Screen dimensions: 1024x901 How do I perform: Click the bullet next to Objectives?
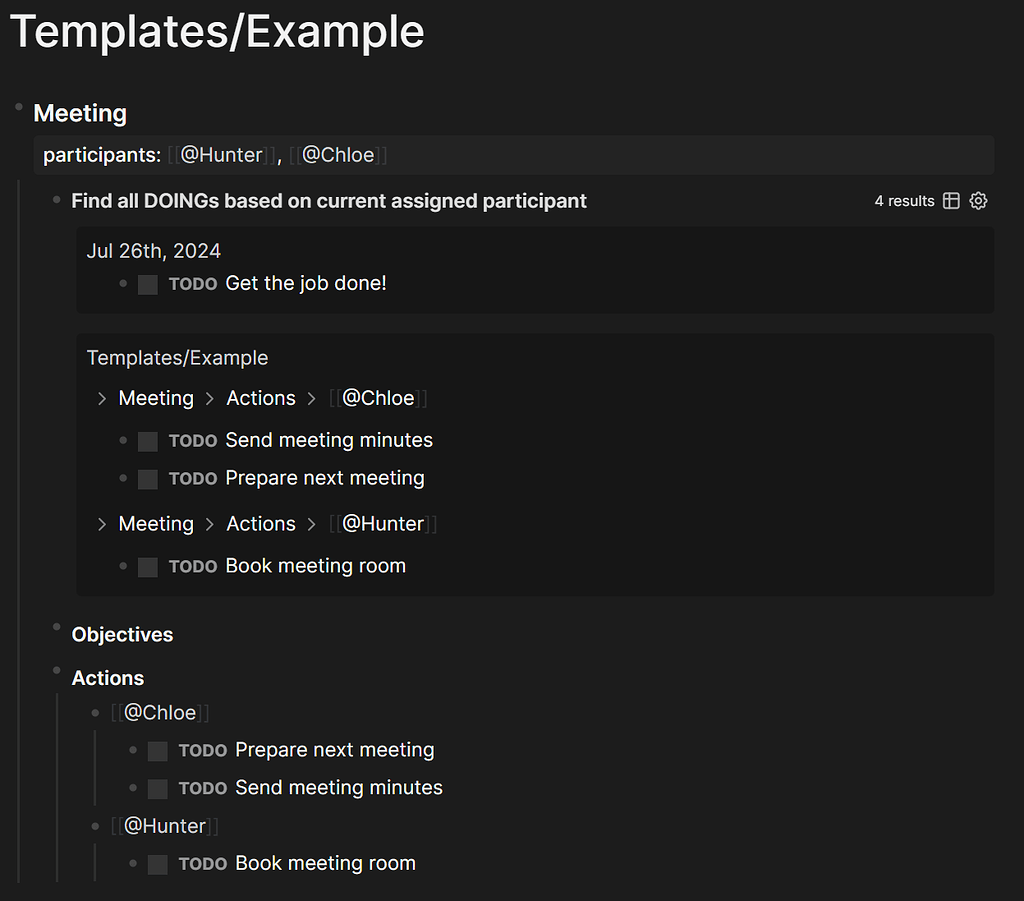point(57,627)
